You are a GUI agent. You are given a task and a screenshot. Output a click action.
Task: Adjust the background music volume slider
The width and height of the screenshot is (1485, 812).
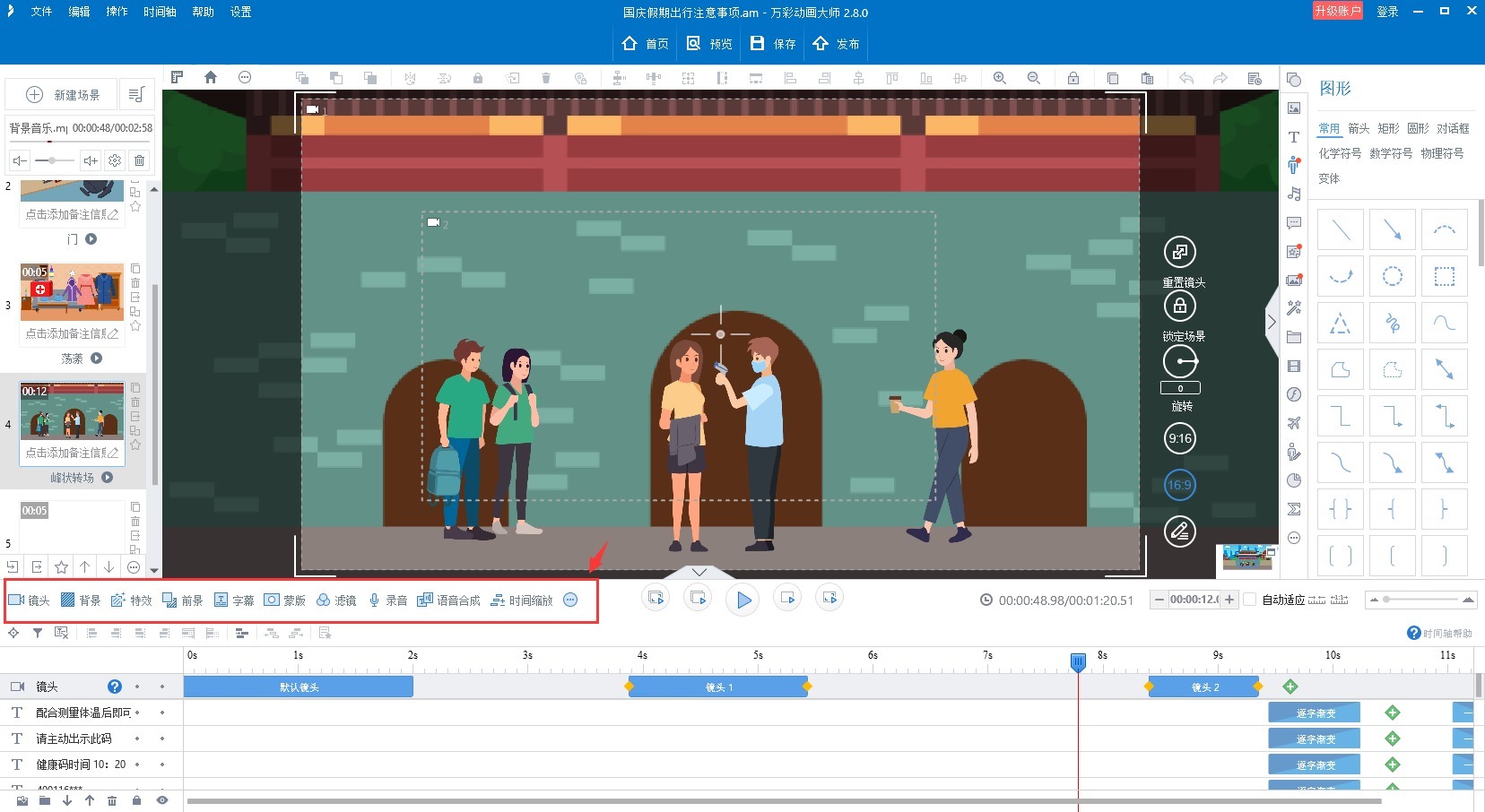click(54, 160)
